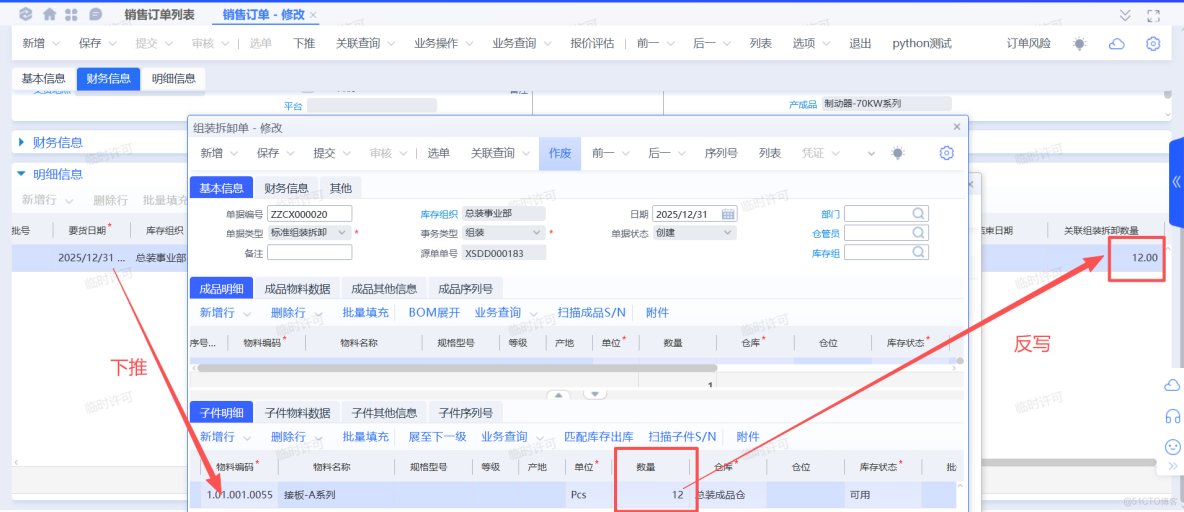
Task: Select the 明细信息 tab of sales order
Action: 174,79
